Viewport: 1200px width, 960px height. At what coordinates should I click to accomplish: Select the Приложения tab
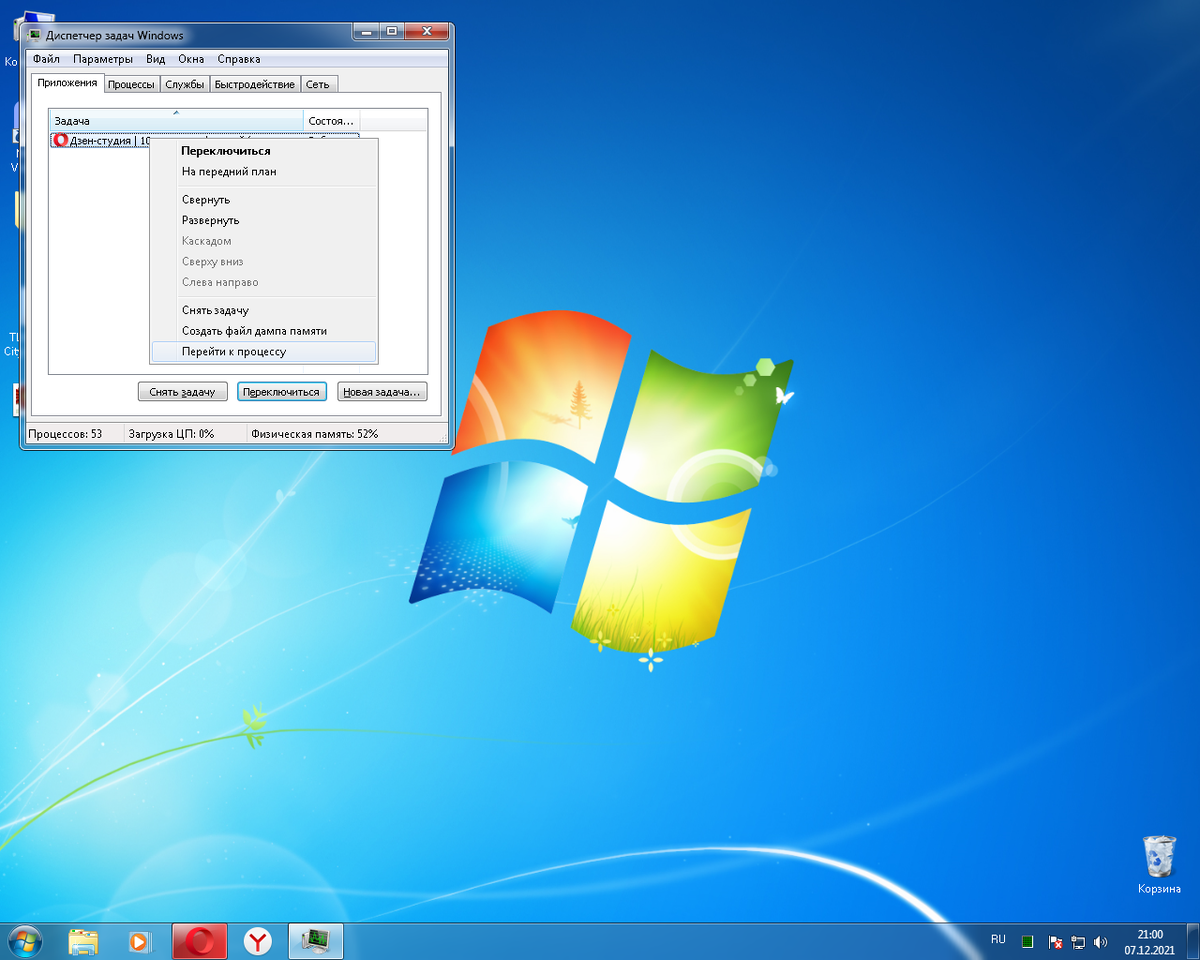pos(67,83)
